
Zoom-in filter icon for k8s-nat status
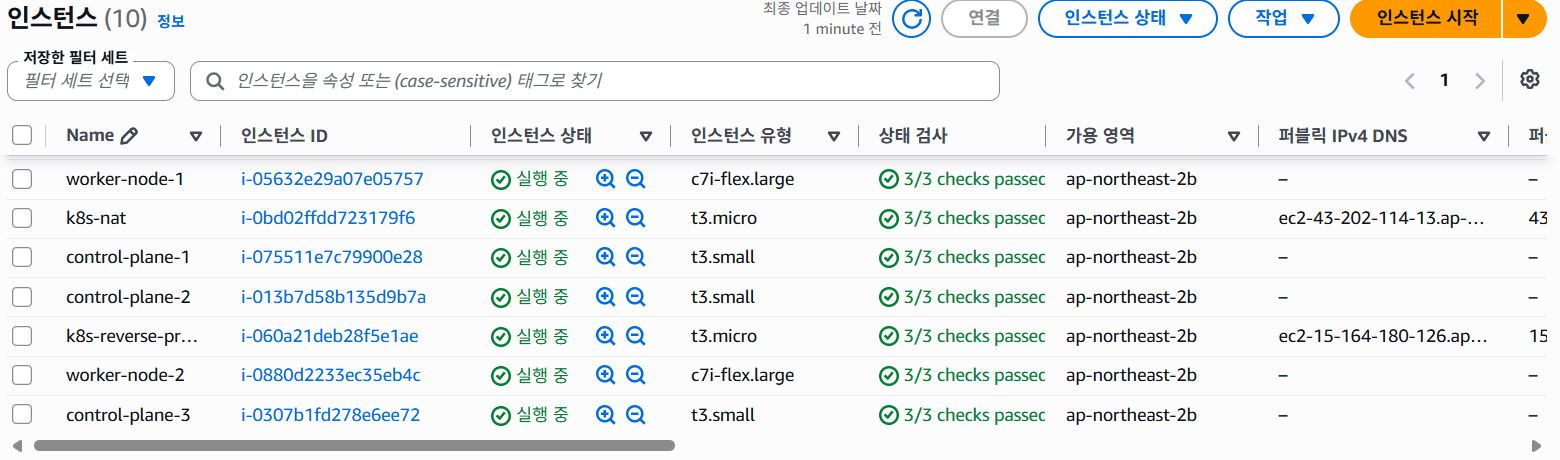point(605,218)
